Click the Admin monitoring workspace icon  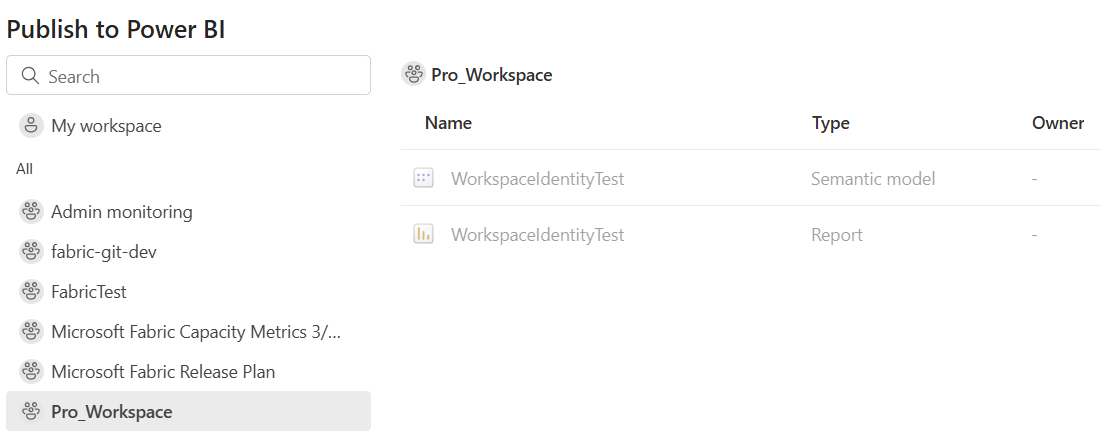(x=31, y=212)
